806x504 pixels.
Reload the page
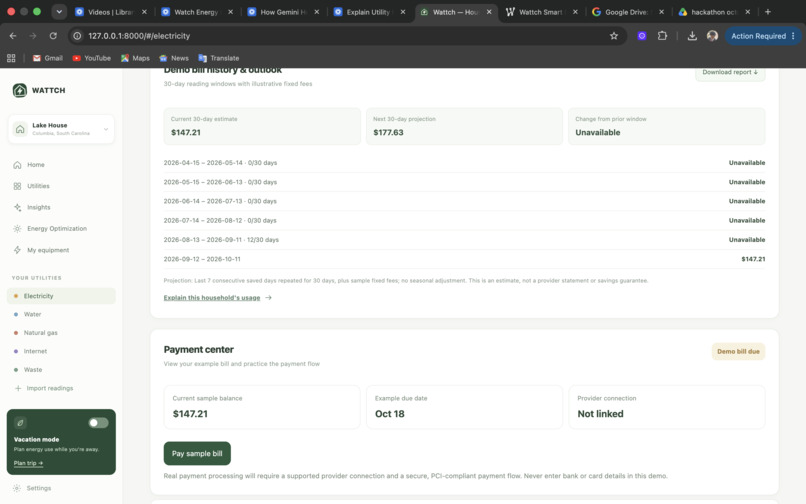[53, 36]
